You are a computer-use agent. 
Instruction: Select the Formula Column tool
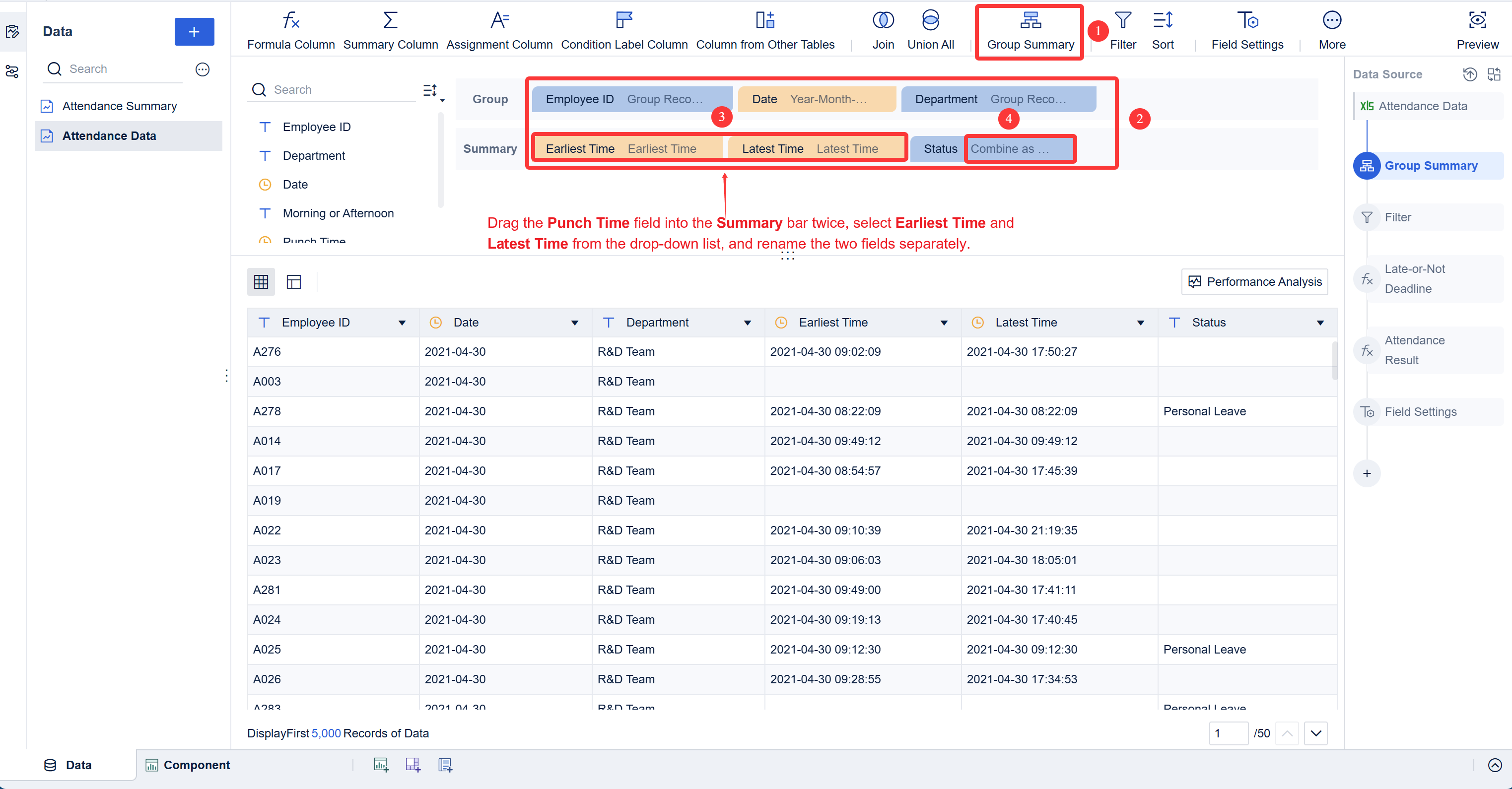[x=290, y=28]
